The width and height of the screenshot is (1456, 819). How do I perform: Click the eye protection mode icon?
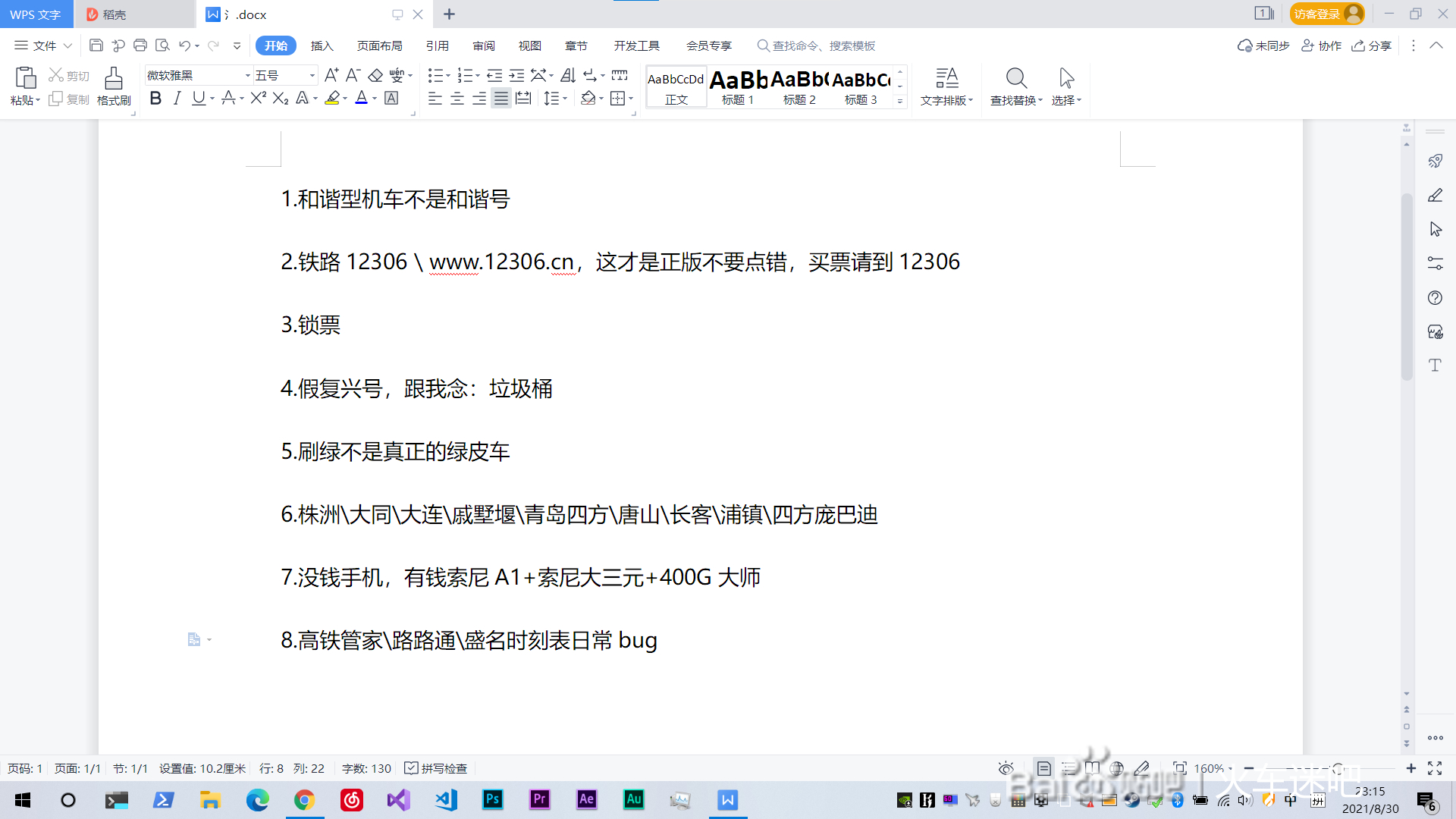coord(1006,768)
